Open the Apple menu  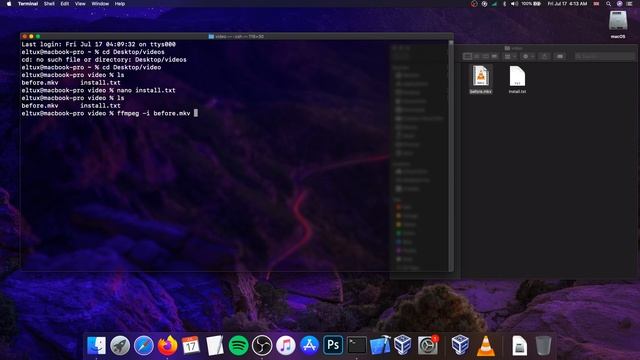(x=9, y=4)
